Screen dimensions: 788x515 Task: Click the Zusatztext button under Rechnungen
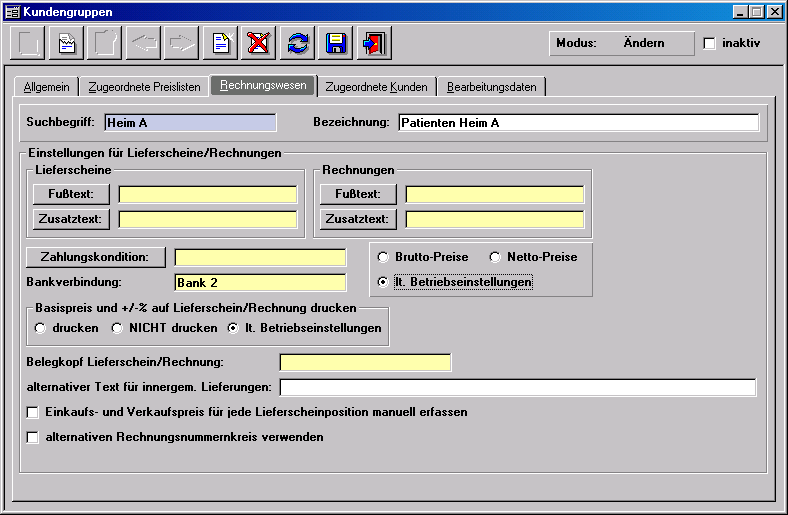[358, 219]
